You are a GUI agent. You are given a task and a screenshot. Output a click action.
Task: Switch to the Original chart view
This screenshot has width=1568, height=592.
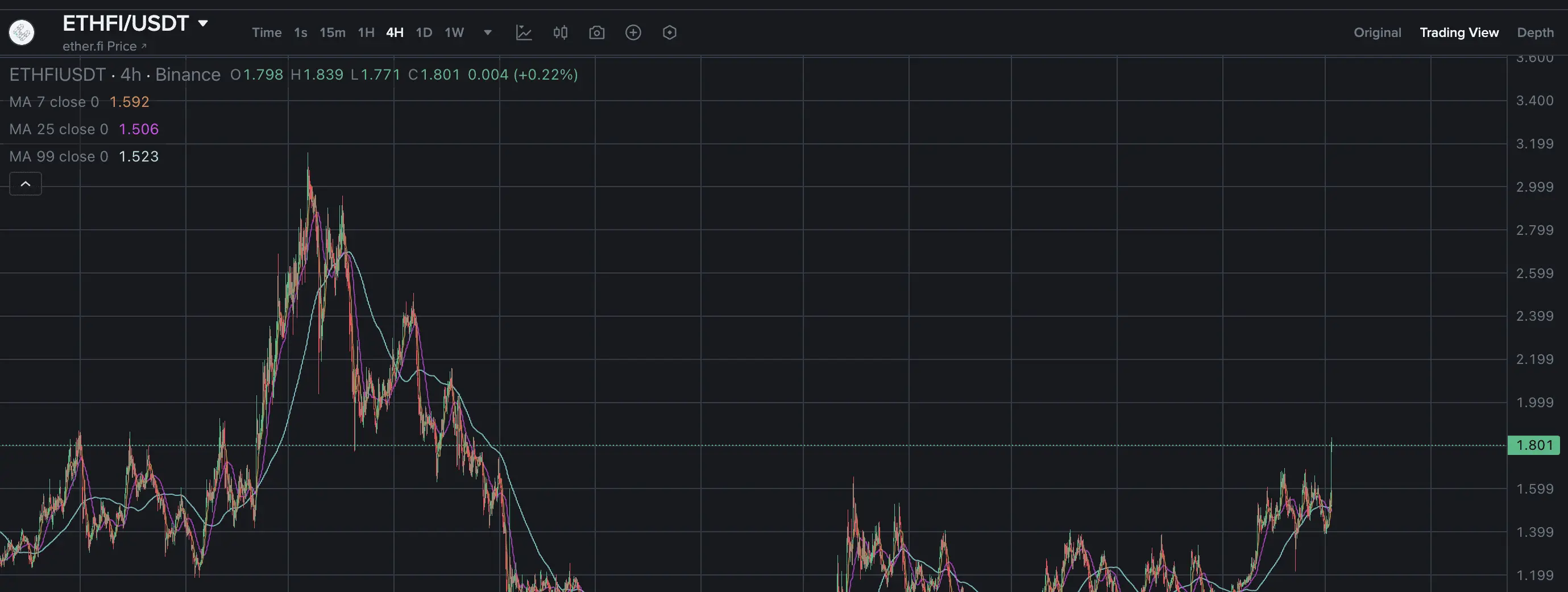(1377, 32)
